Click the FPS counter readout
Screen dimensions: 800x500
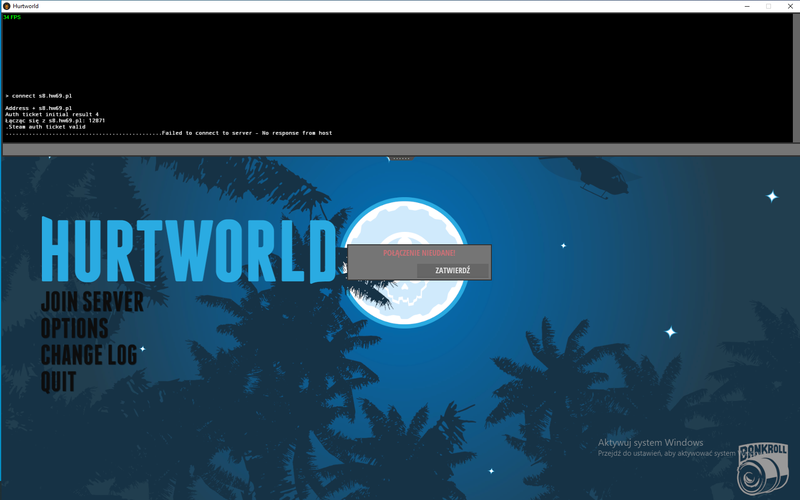[x=12, y=17]
